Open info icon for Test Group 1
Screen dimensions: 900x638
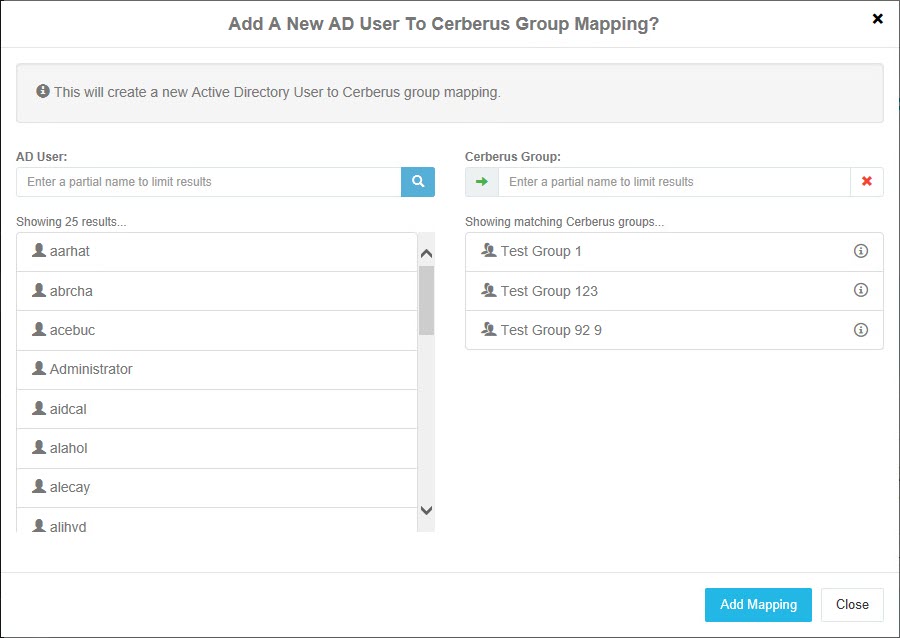pyautogui.click(x=860, y=251)
